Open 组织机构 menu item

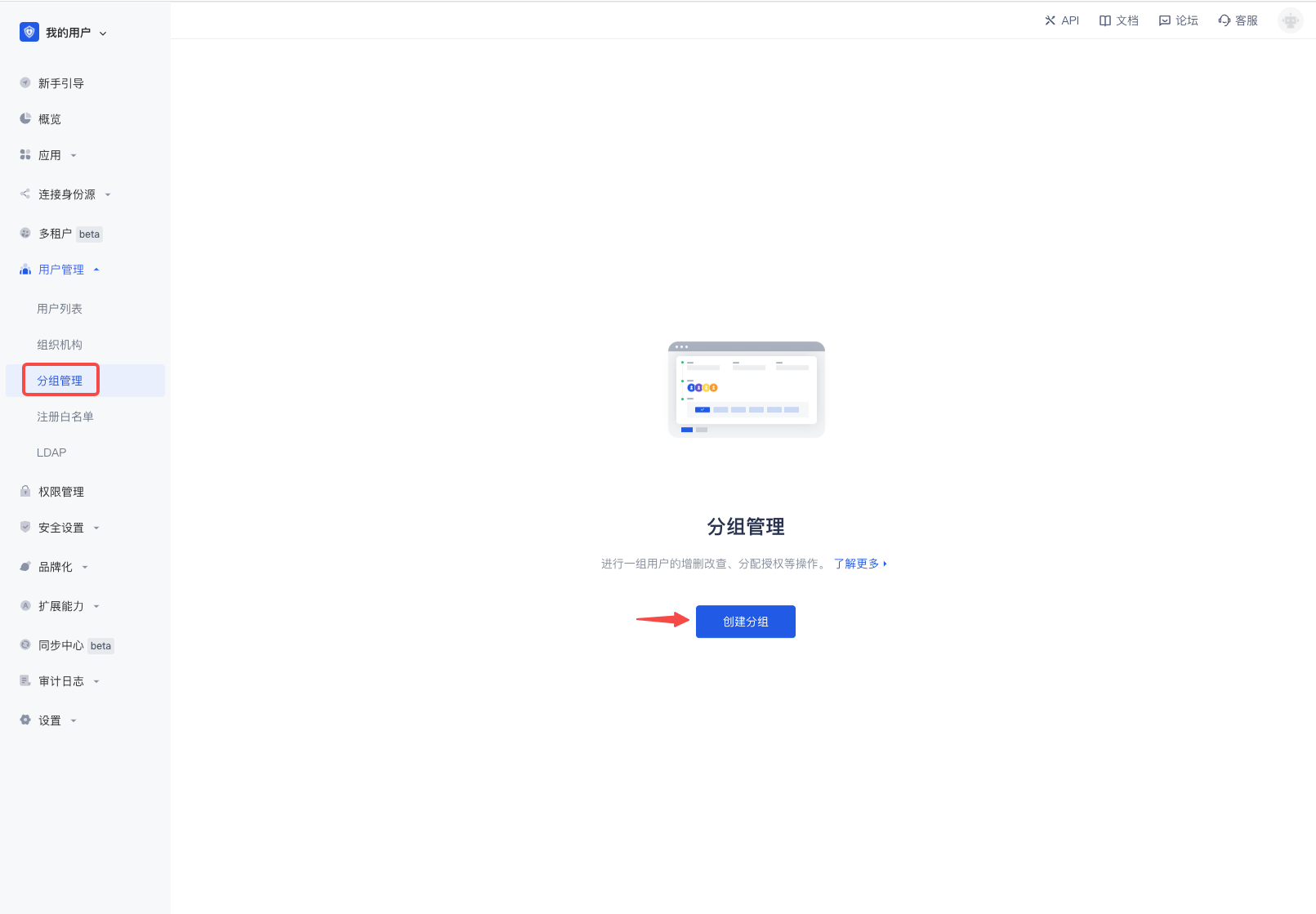click(60, 345)
